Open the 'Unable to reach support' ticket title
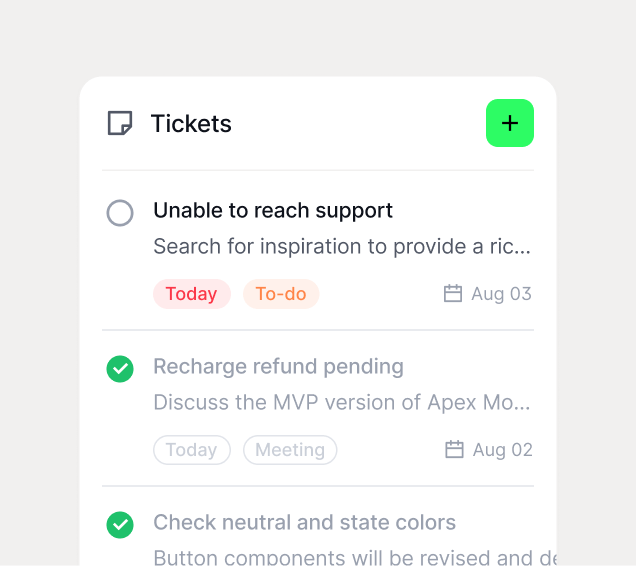The width and height of the screenshot is (636, 566). (273, 210)
